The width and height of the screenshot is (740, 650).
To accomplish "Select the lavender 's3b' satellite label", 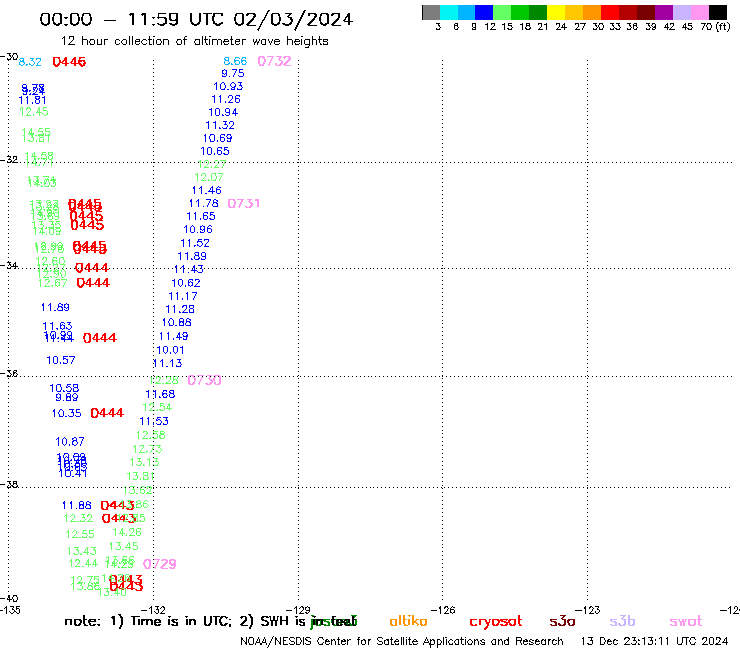I will point(622,621).
